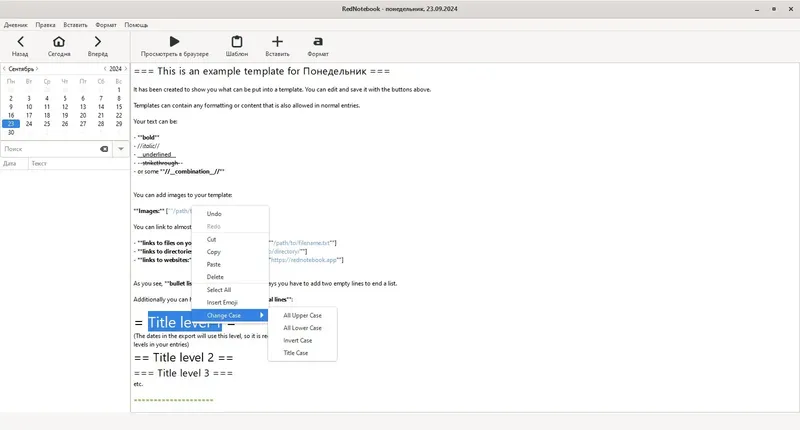The image size is (800, 430).
Task: Select day 12 in the calendar
Action: 65,107
